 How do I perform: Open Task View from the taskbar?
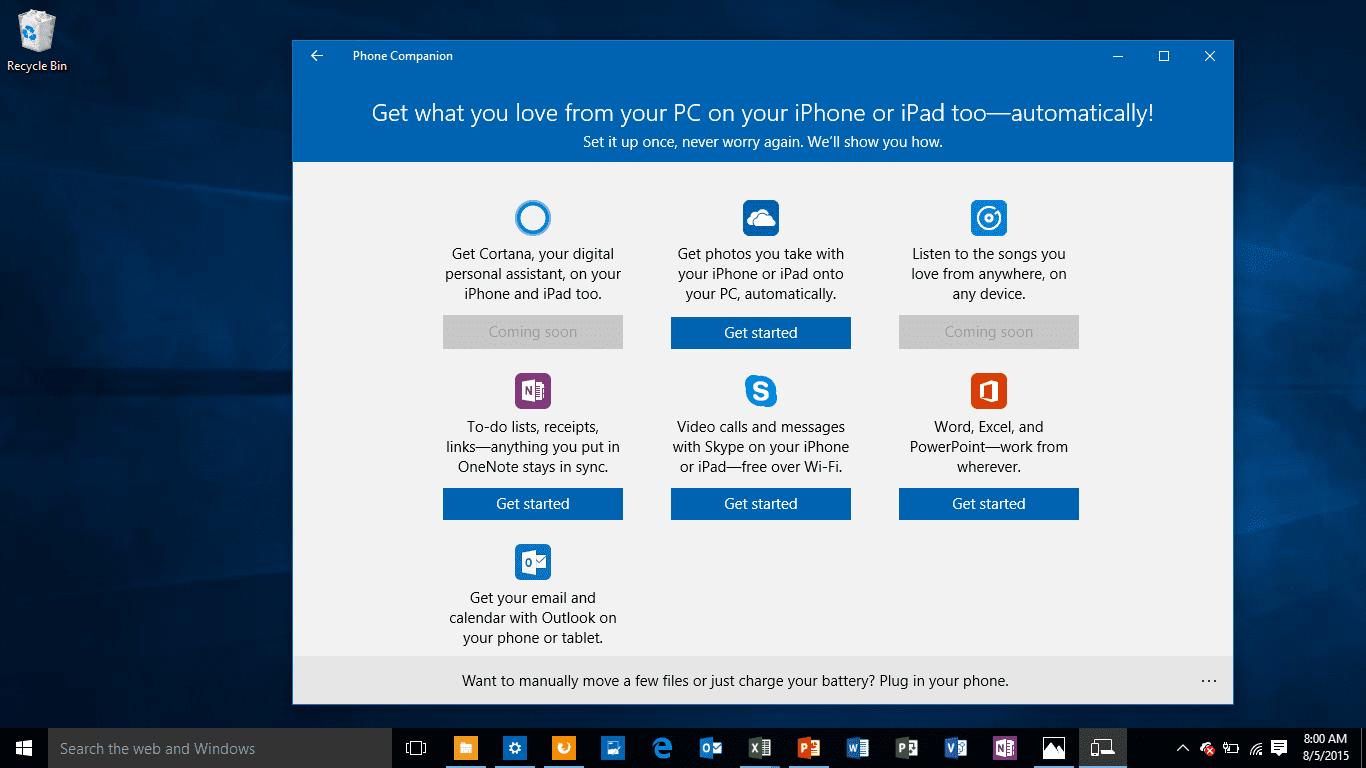(x=416, y=748)
